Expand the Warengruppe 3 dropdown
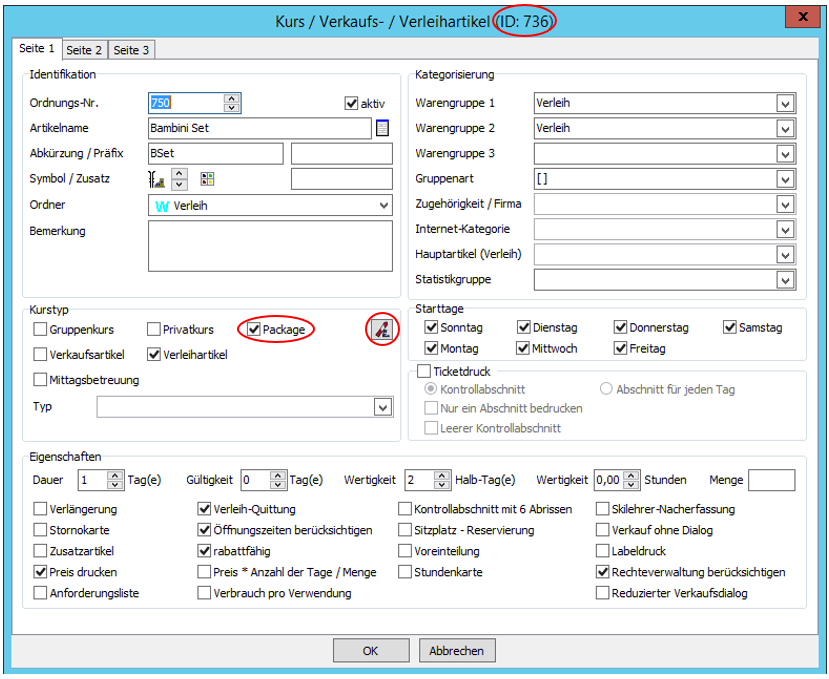Viewport: 829px width, 679px height. (x=785, y=154)
